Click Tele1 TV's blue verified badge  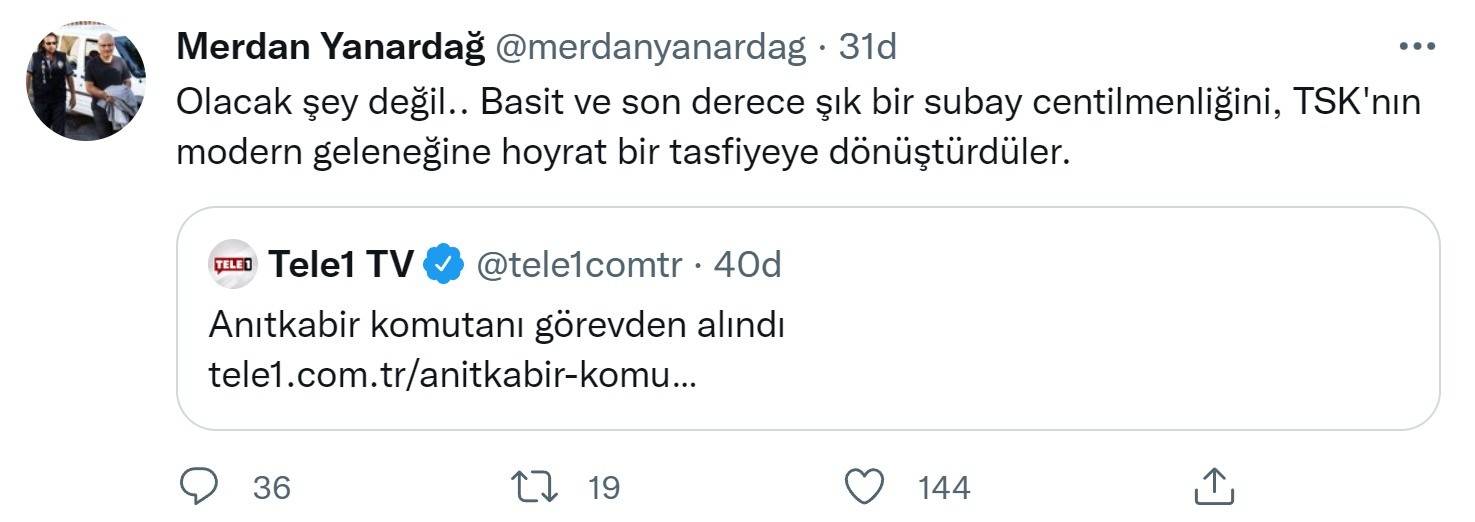pos(443,265)
